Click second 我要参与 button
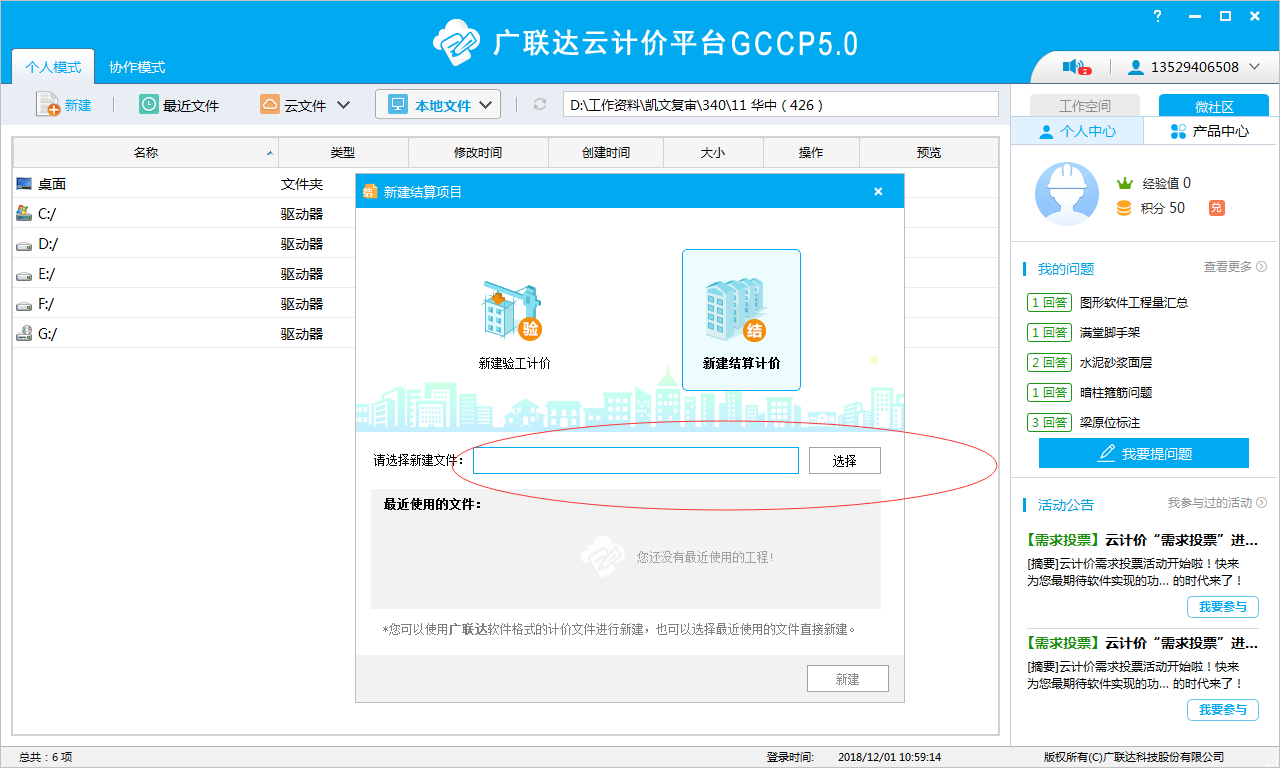Image resolution: width=1280 pixels, height=768 pixels. 1222,710
